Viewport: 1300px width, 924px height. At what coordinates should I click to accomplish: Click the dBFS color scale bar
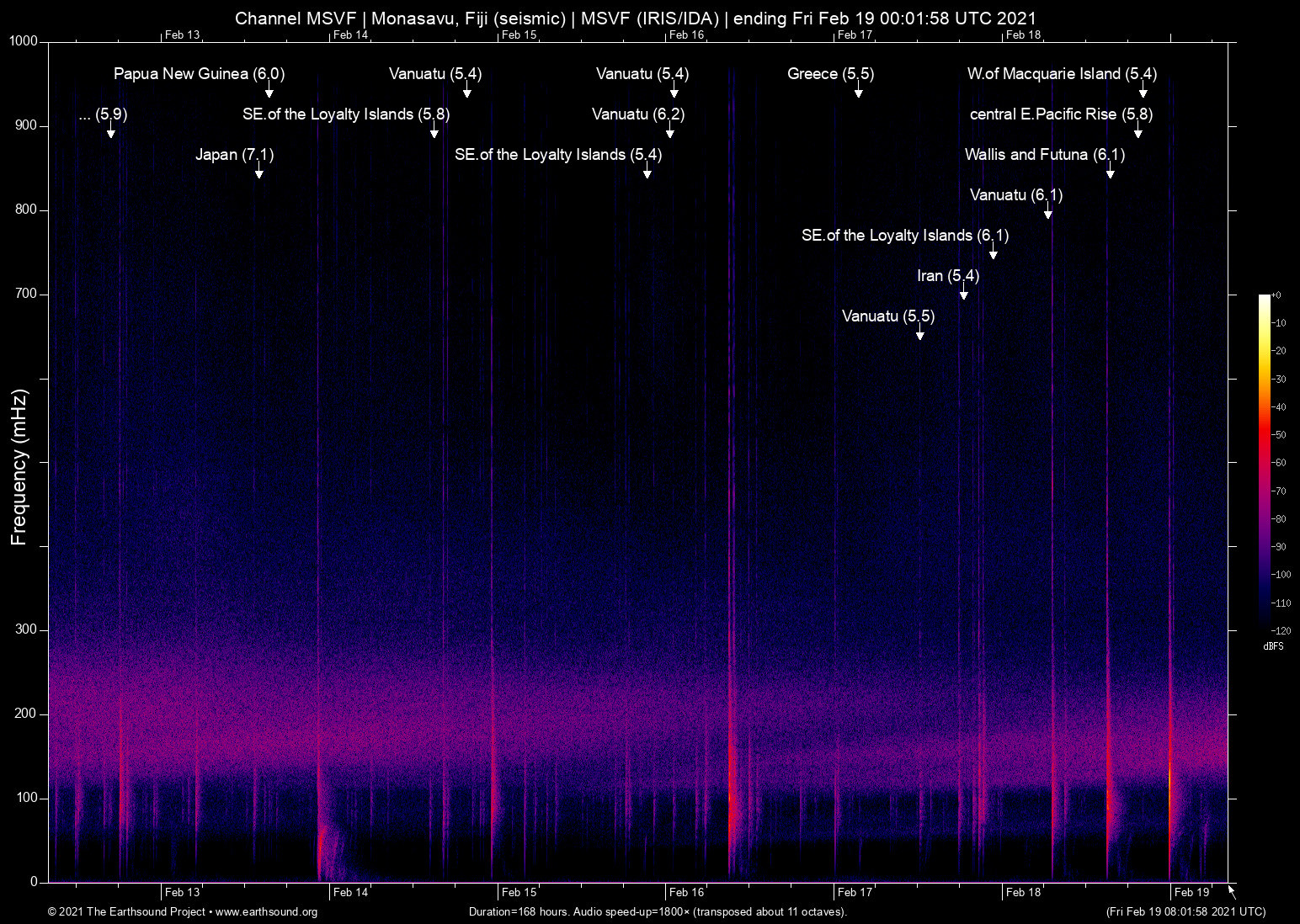click(x=1264, y=463)
